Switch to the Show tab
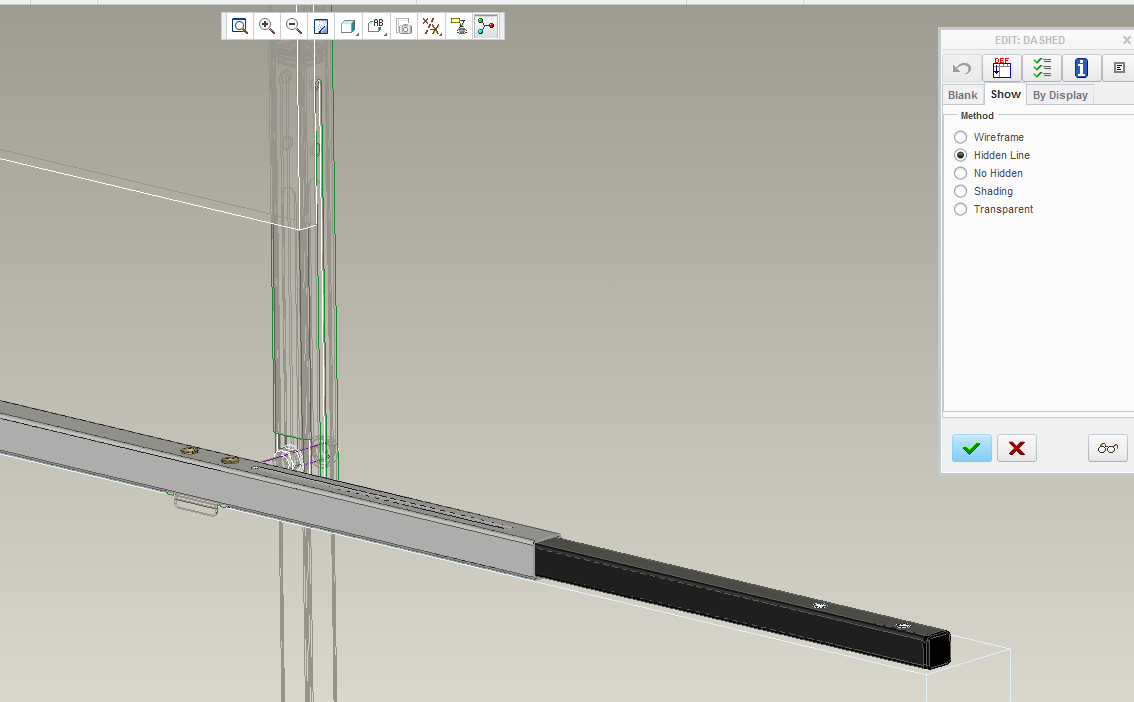This screenshot has height=702, width=1134. click(x=1005, y=94)
